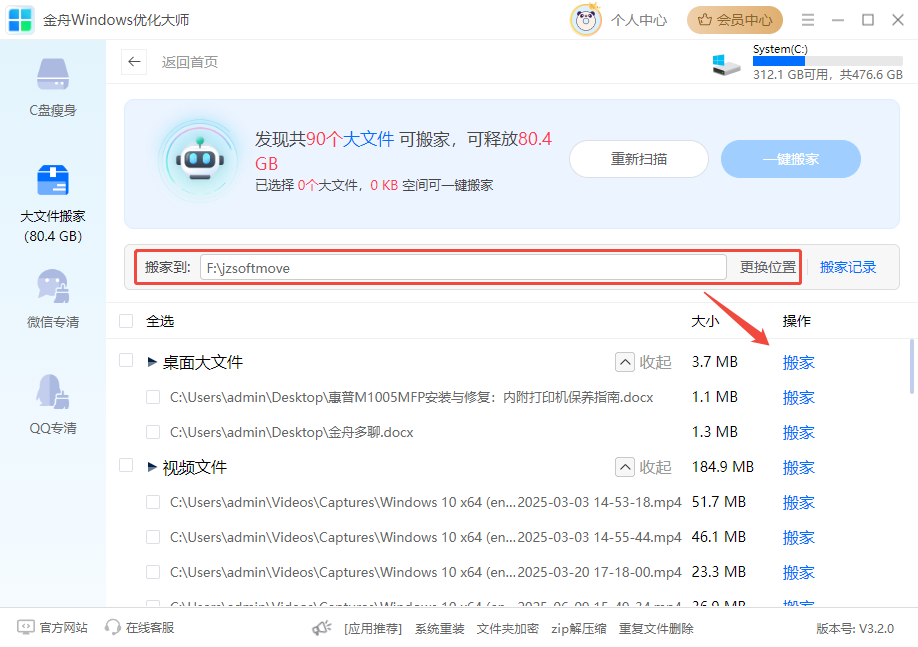Click the 操作 column header
The image size is (918, 647).
(x=796, y=321)
